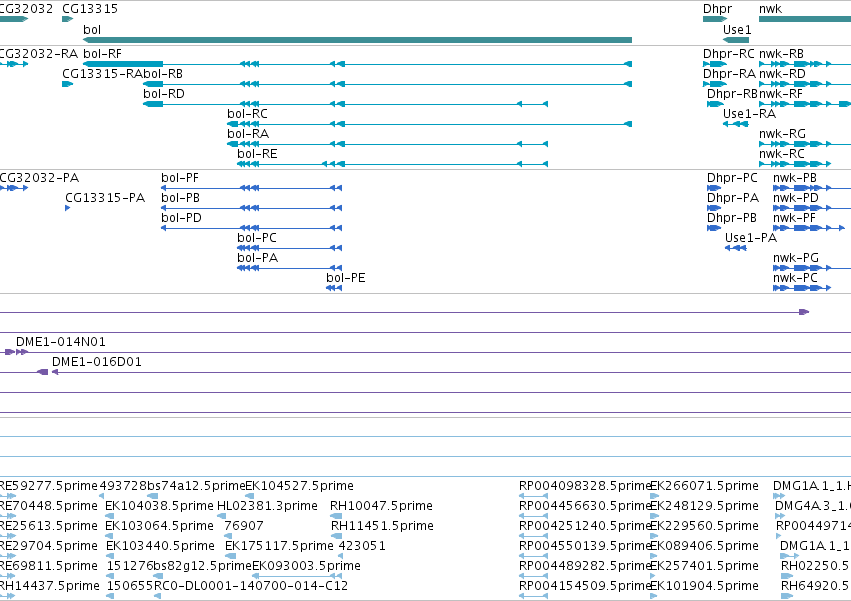Select Dhpr-PB protein
Image resolution: width=851 pixels, height=601 pixels.
(x=714, y=228)
